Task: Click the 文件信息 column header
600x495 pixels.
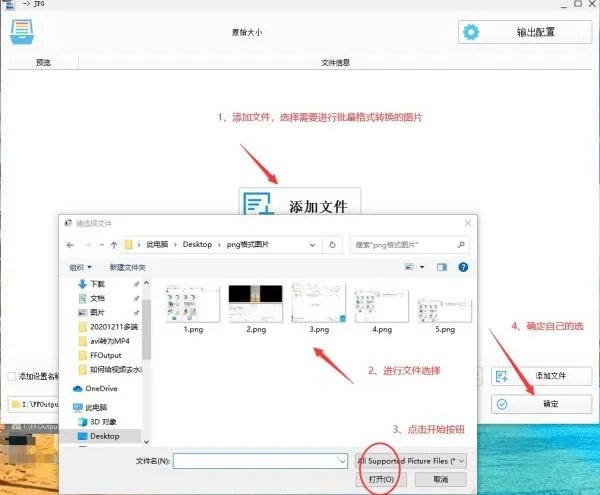Action: click(x=335, y=62)
